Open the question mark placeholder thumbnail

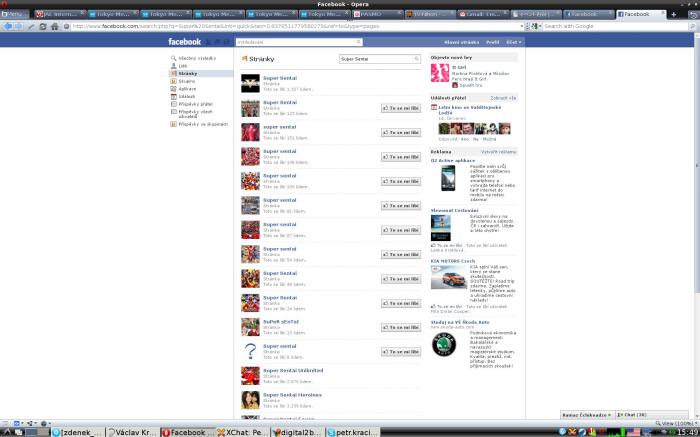(x=250, y=351)
